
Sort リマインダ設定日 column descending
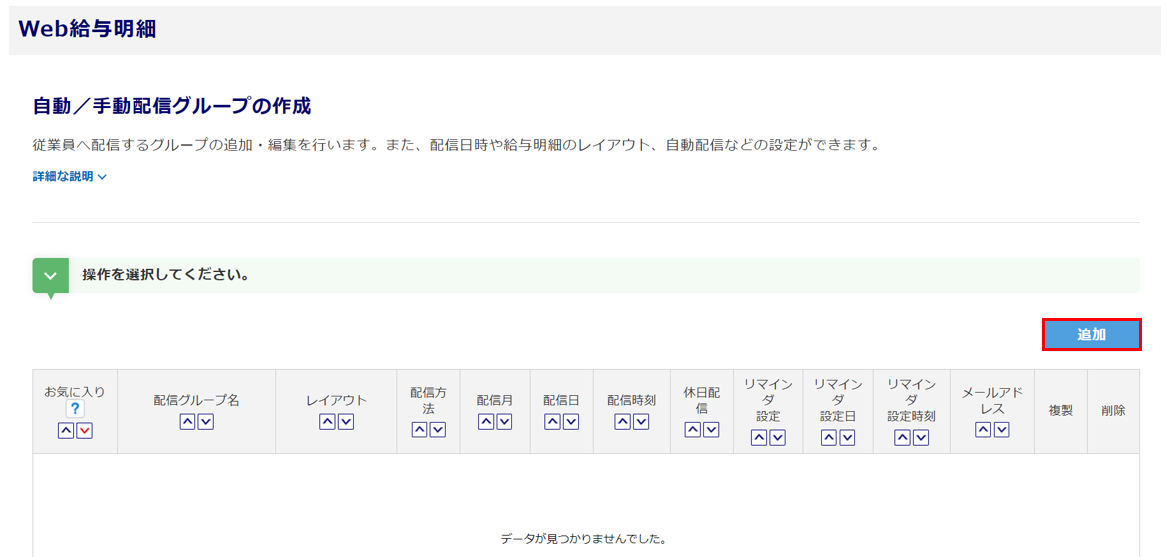coord(847,438)
